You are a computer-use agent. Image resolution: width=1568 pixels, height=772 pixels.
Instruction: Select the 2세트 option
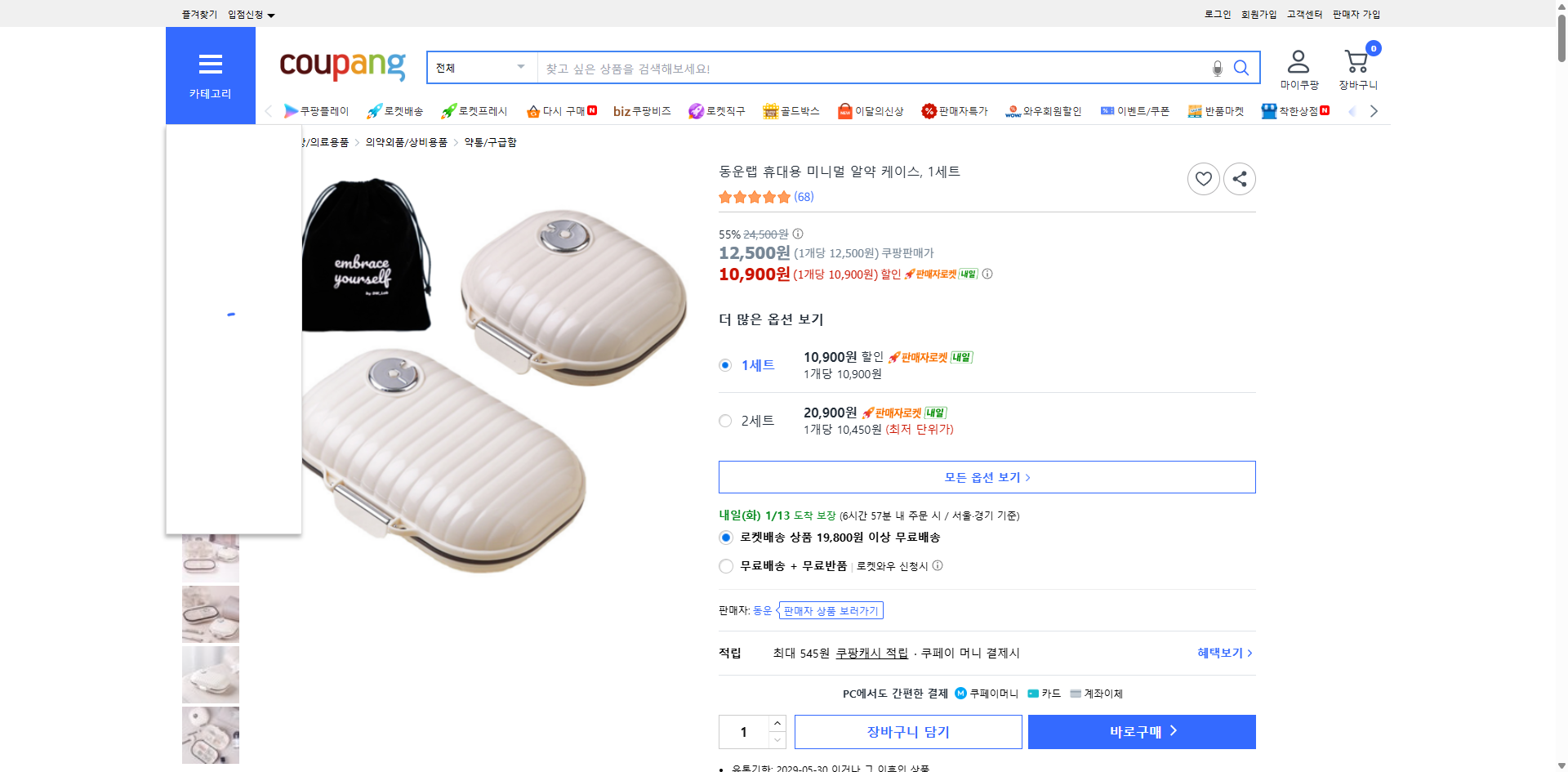[x=724, y=421]
